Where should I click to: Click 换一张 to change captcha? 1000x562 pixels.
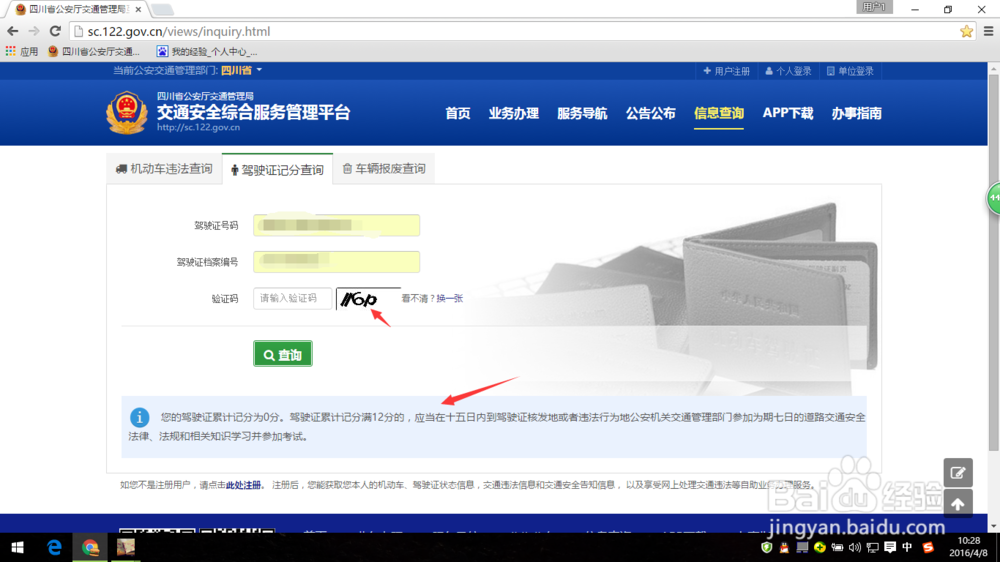click(x=450, y=299)
